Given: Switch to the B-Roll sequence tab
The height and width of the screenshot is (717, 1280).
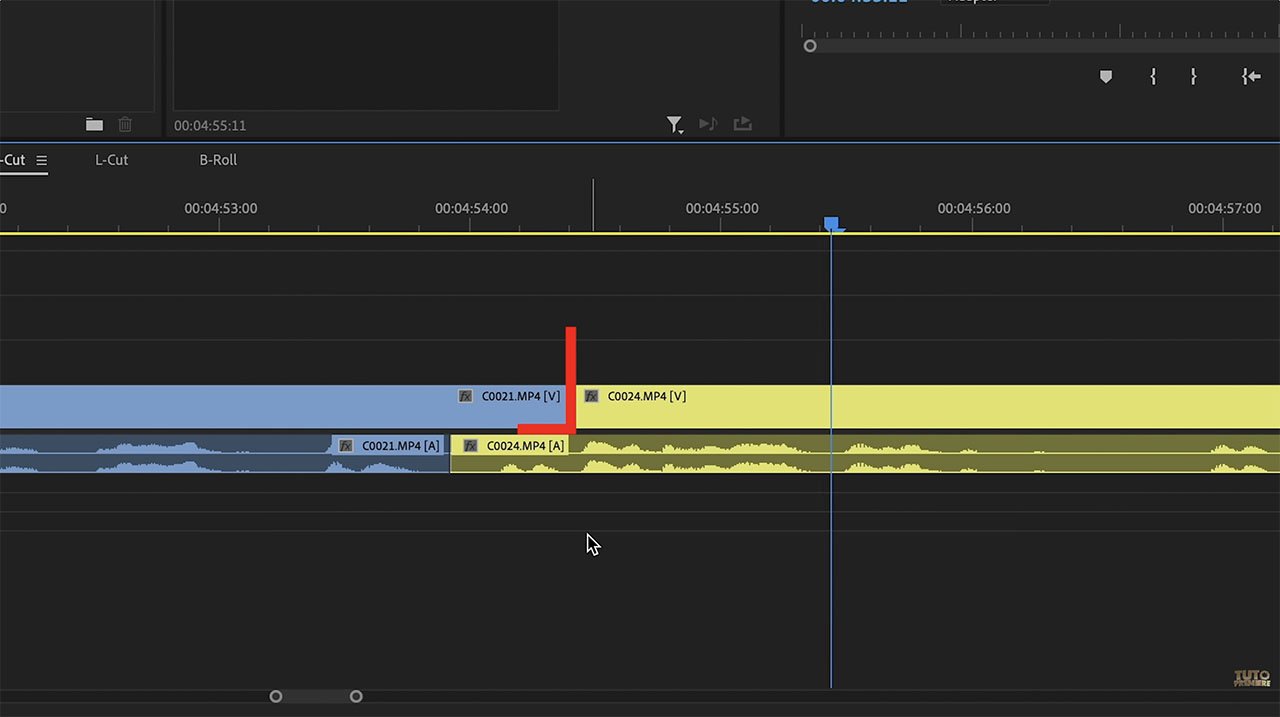Looking at the screenshot, I should (217, 160).
